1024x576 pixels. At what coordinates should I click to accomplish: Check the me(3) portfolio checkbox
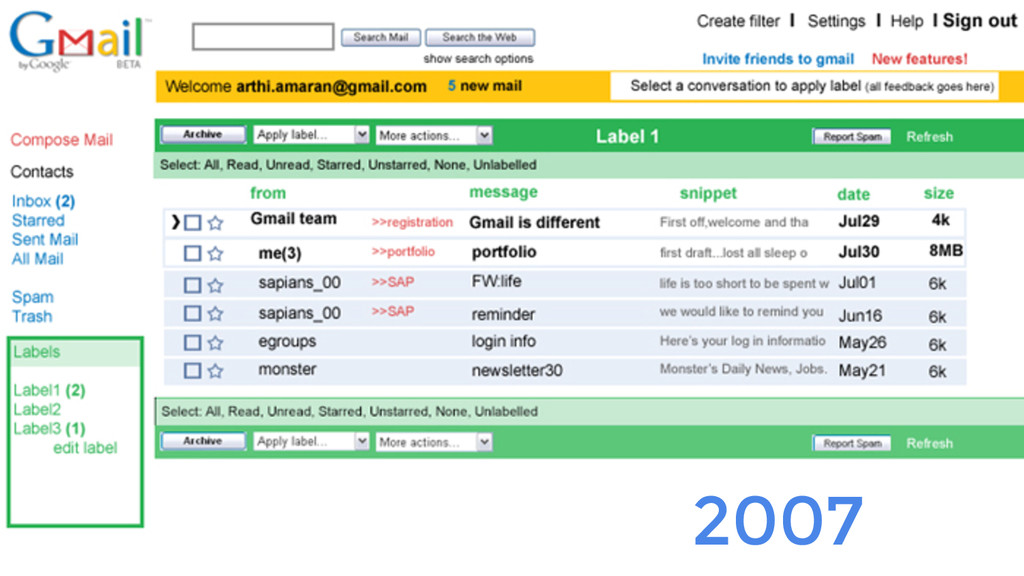pos(193,253)
